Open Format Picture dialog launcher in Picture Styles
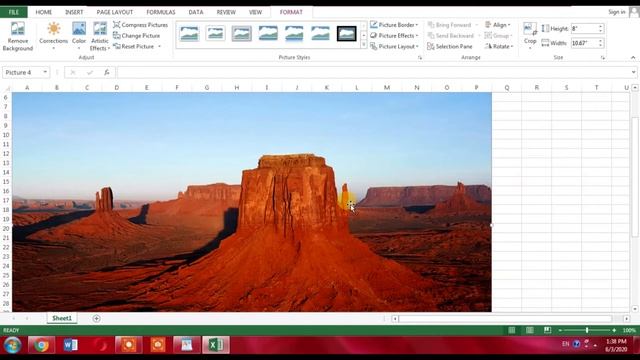This screenshot has width=640, height=360. 420,58
